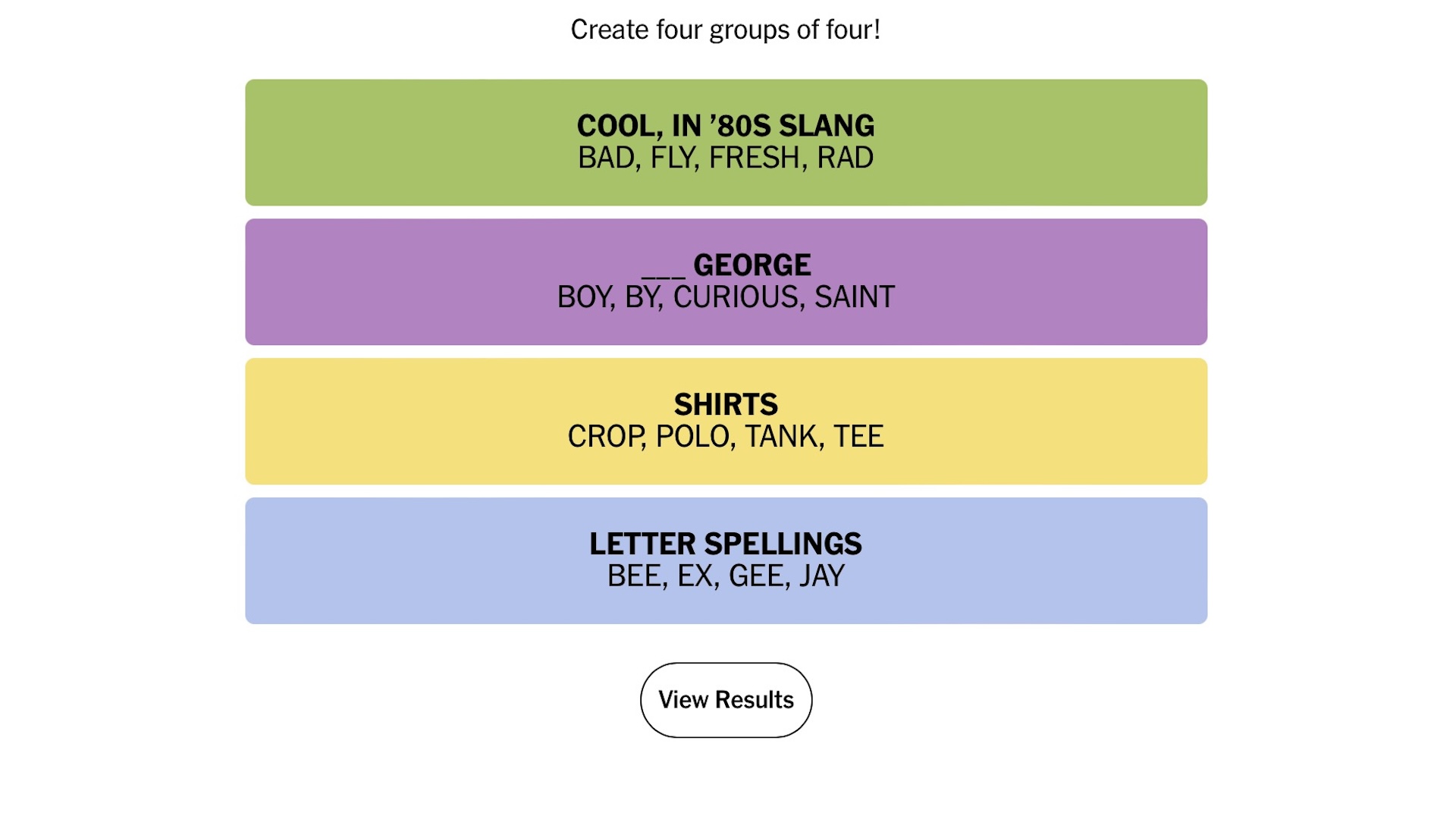Click the SHIRTS heading text
This screenshot has width=1456, height=819.
point(726,404)
